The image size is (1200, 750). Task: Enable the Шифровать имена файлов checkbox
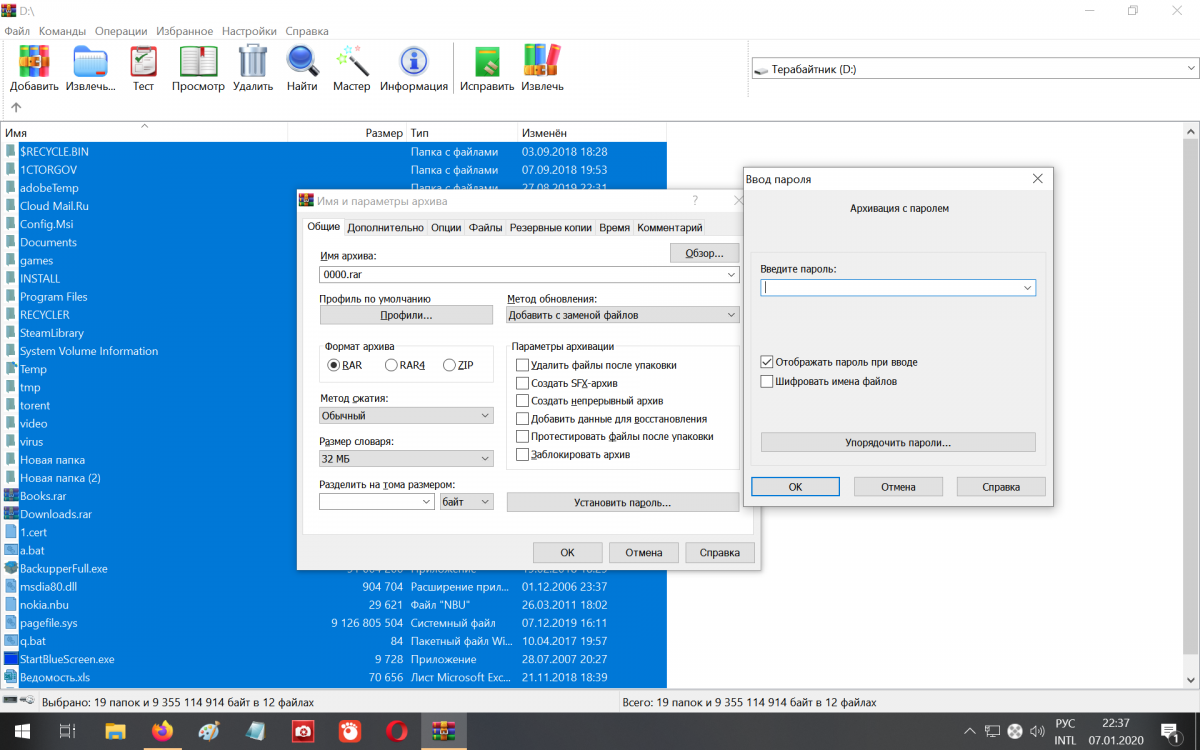767,381
